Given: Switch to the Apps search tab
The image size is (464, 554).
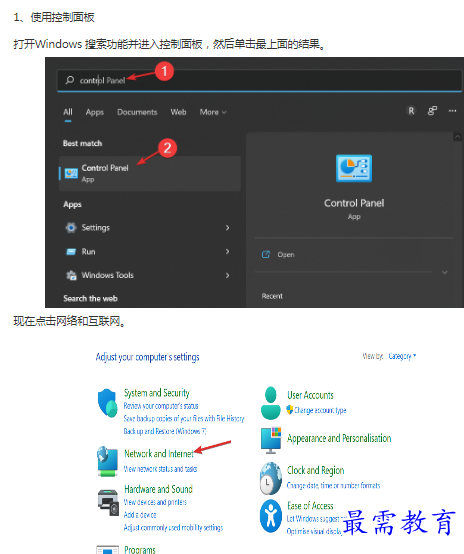Looking at the screenshot, I should pos(95,112).
